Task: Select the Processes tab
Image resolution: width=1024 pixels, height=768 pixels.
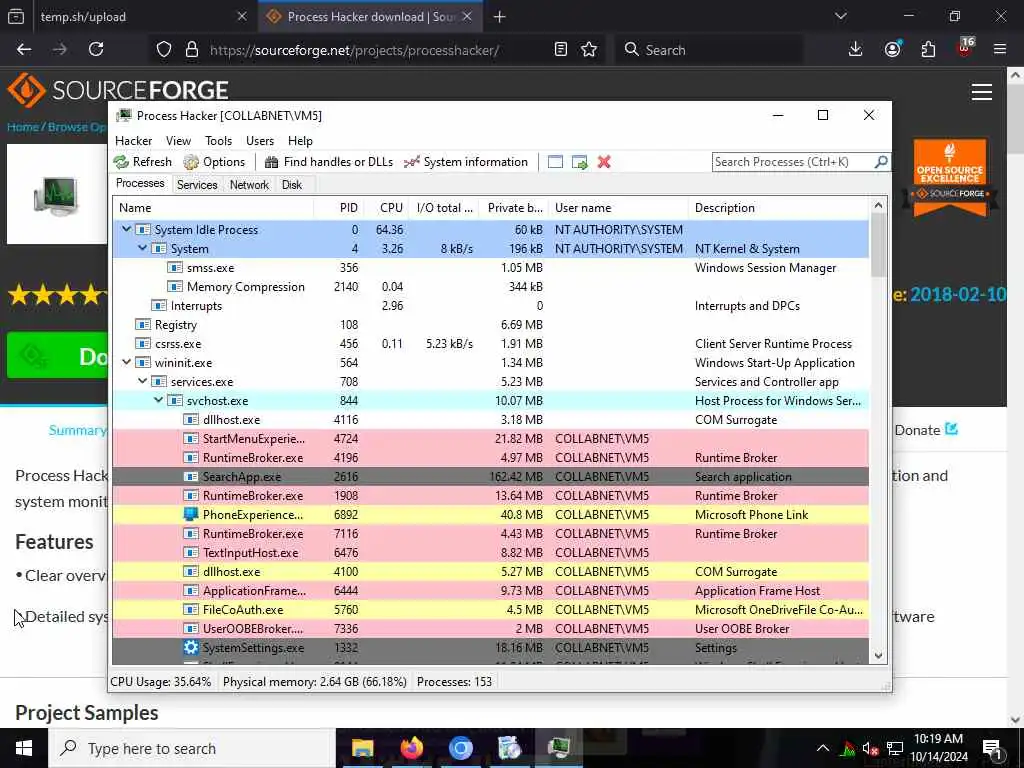Action: tap(140, 184)
